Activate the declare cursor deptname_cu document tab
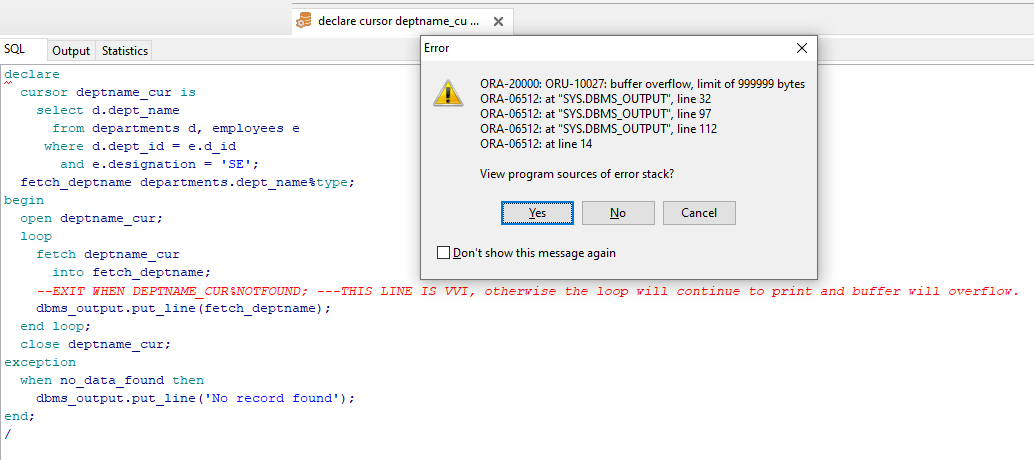The image size is (1034, 460). [x=398, y=20]
